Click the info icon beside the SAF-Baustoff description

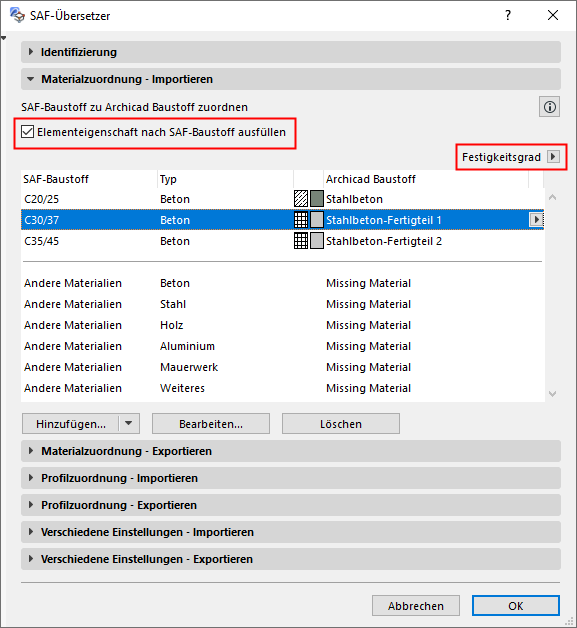[x=549, y=107]
